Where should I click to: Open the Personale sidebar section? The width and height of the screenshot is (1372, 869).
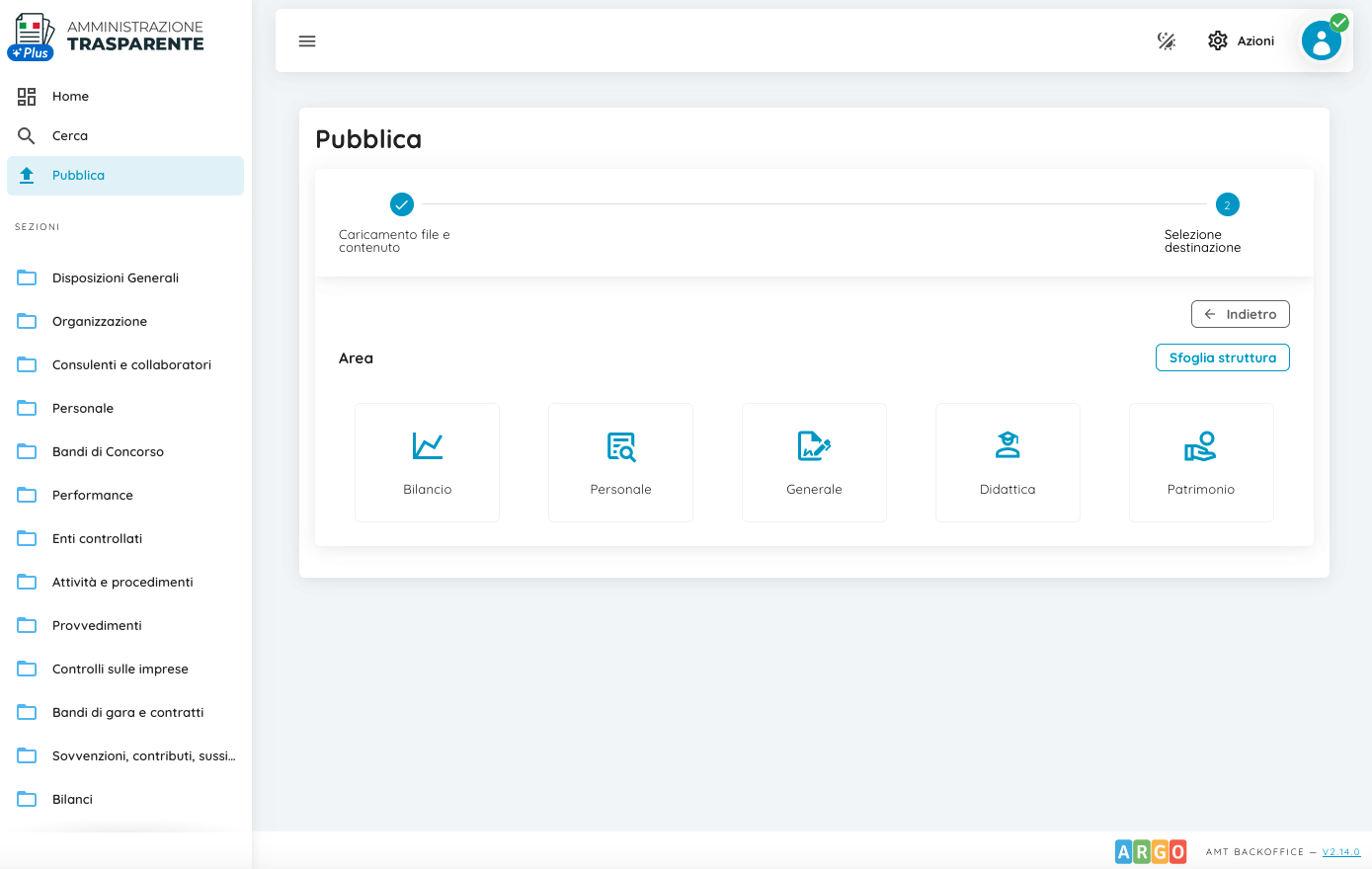[x=125, y=408]
